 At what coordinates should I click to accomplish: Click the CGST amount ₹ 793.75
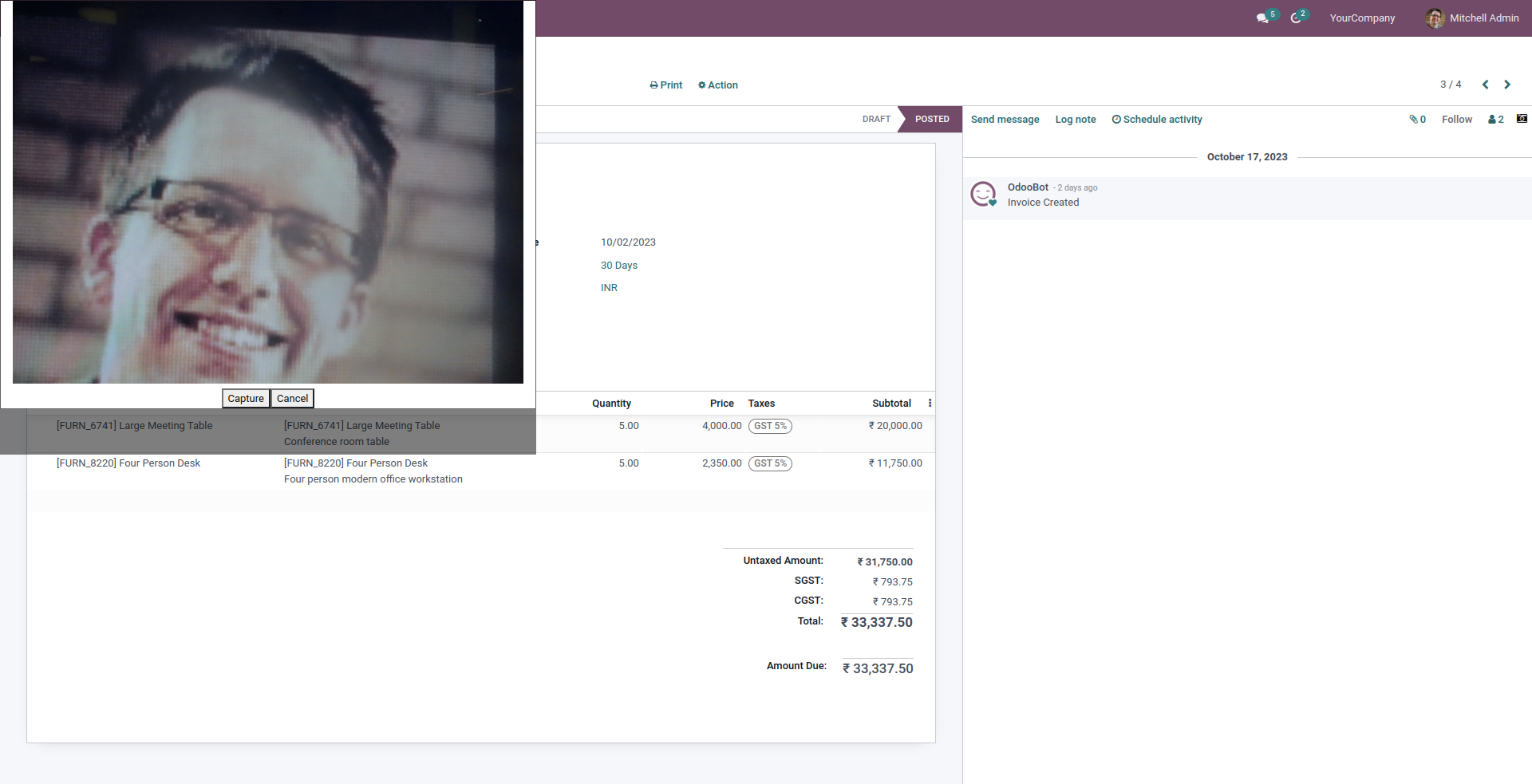[893, 602]
